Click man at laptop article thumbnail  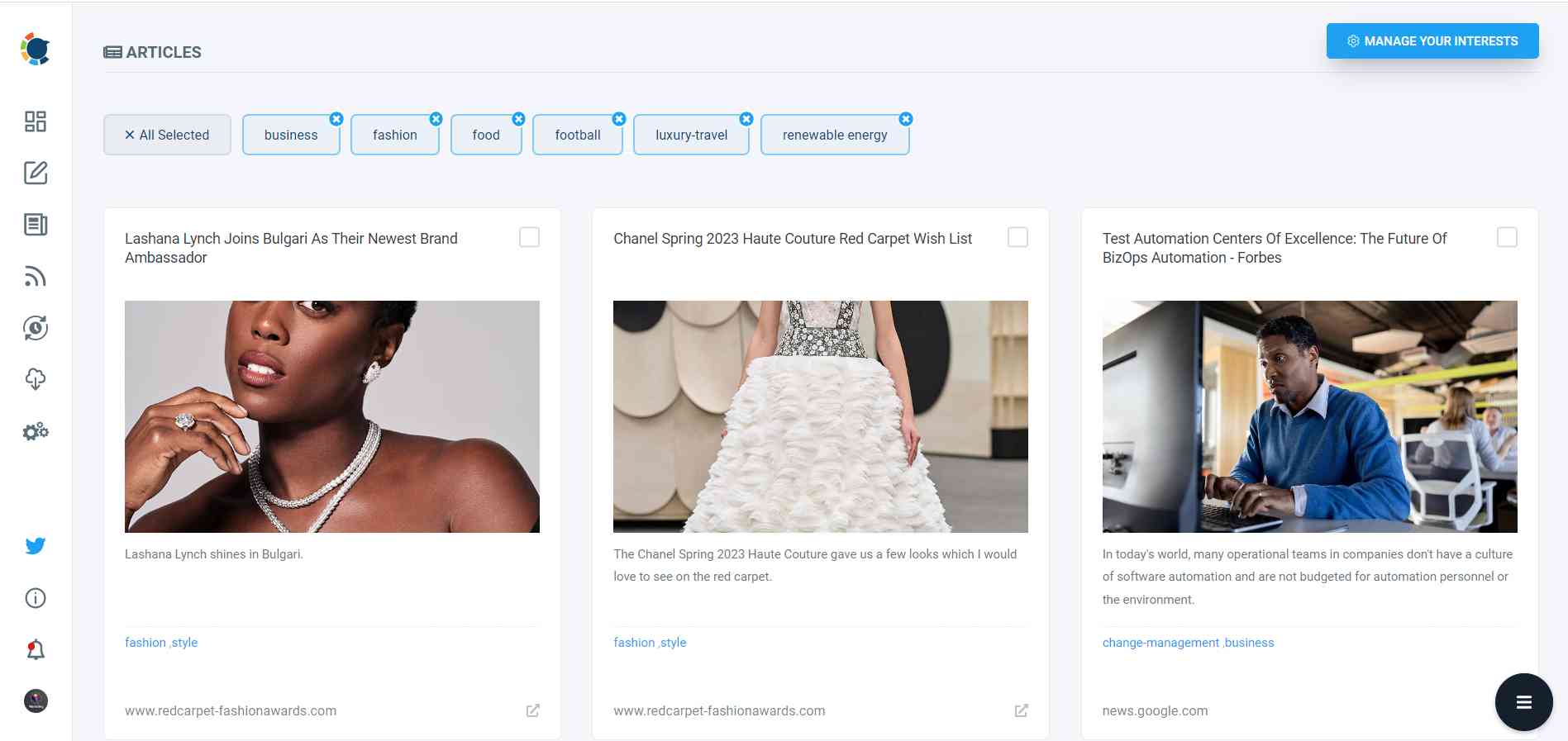click(x=1310, y=416)
